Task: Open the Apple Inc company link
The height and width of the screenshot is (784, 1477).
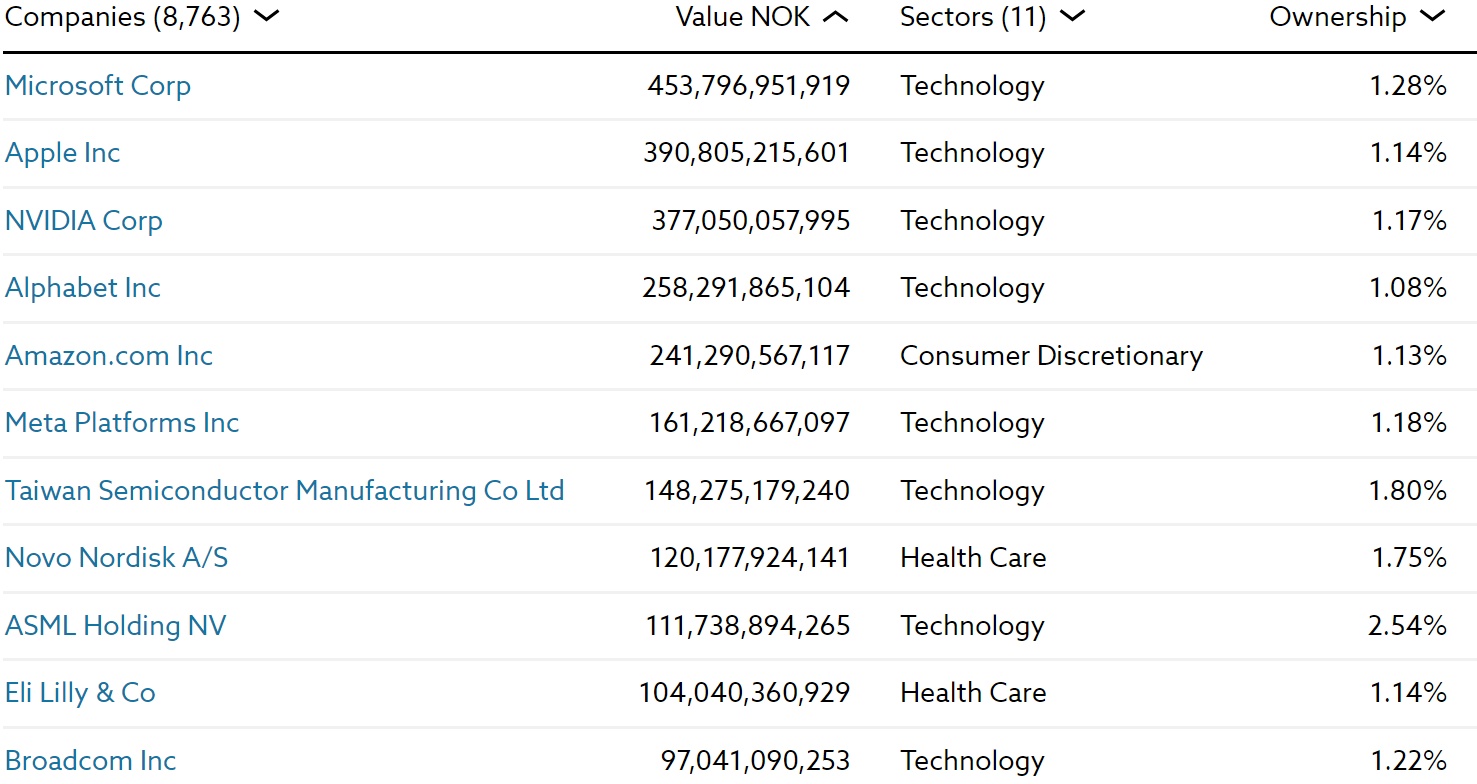Action: [63, 153]
